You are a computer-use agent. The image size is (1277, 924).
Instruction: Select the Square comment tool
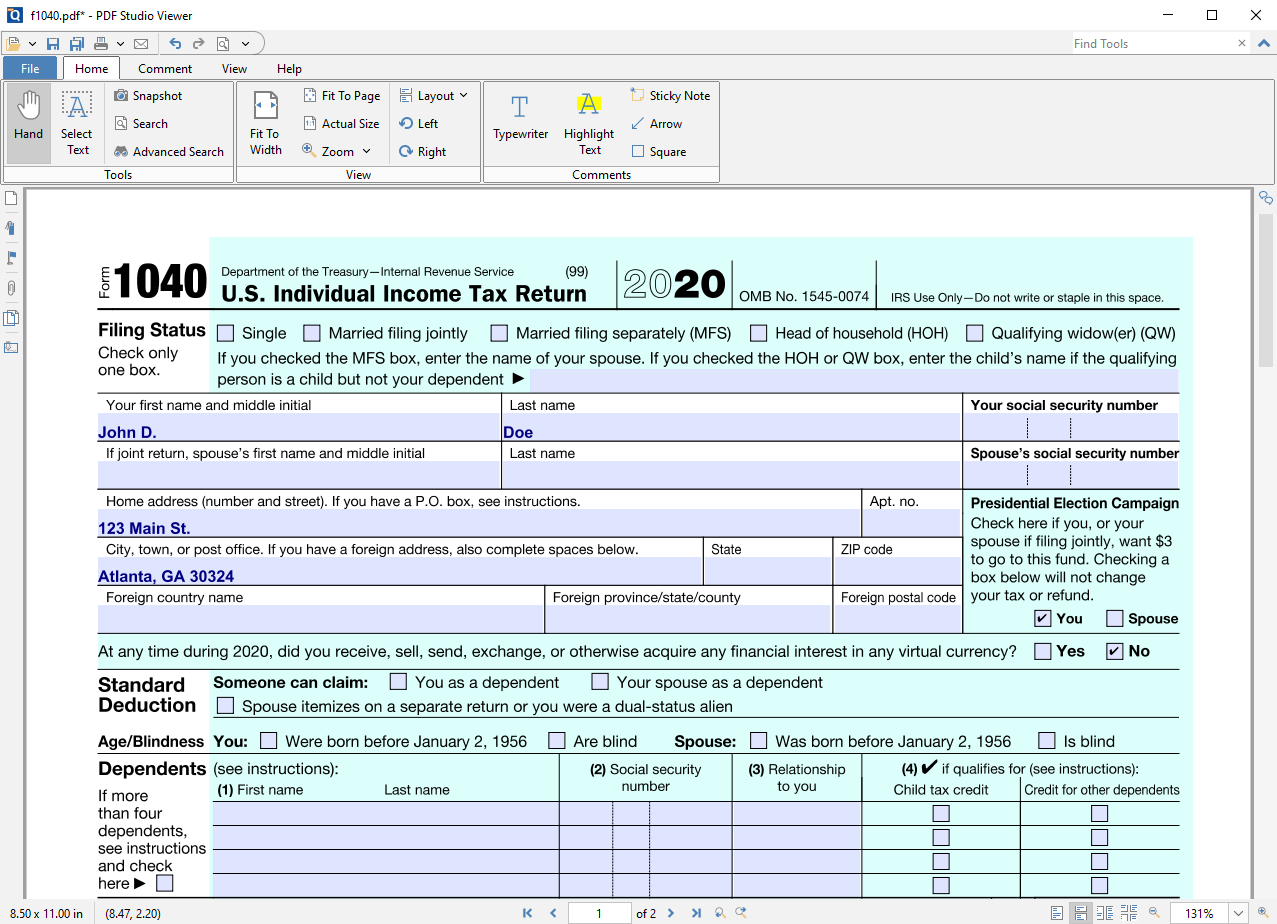point(660,151)
